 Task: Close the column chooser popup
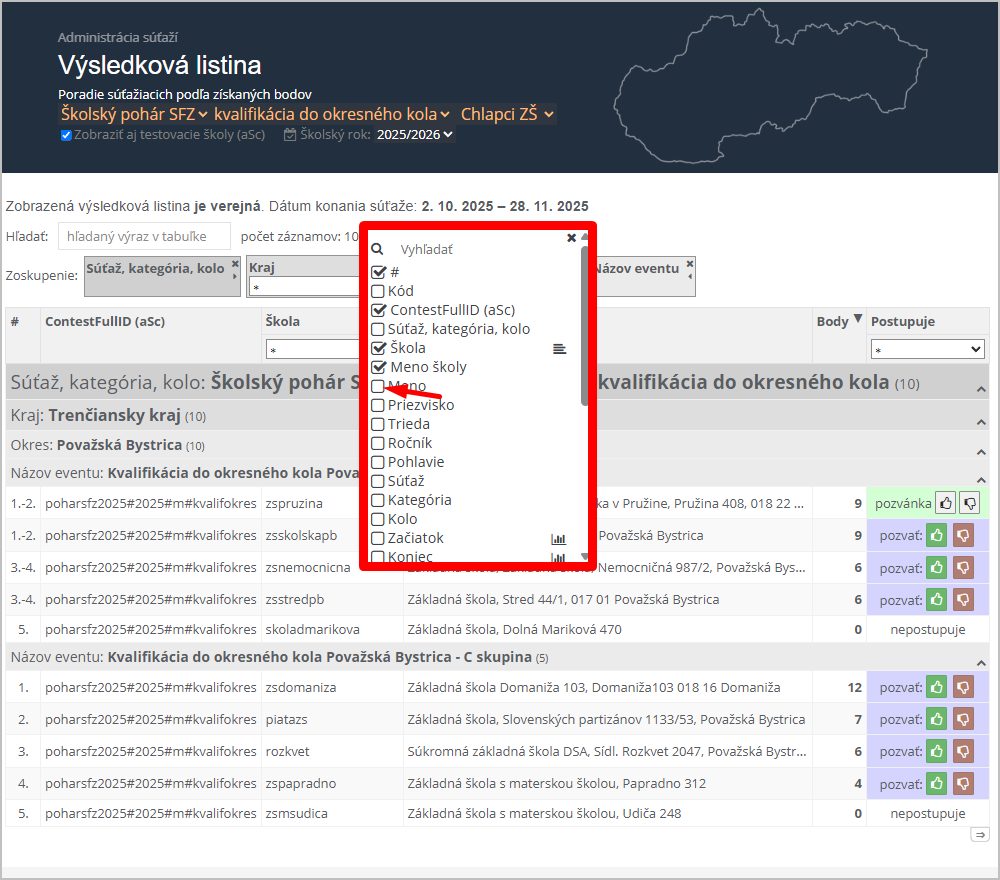(571, 238)
